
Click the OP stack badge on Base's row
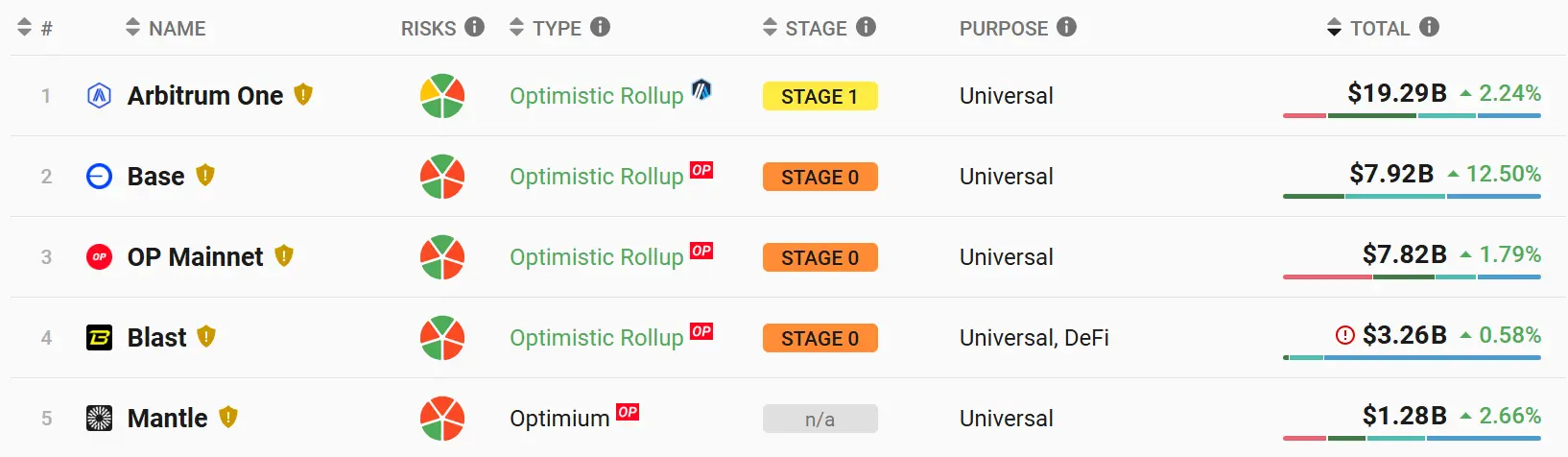pos(701,170)
